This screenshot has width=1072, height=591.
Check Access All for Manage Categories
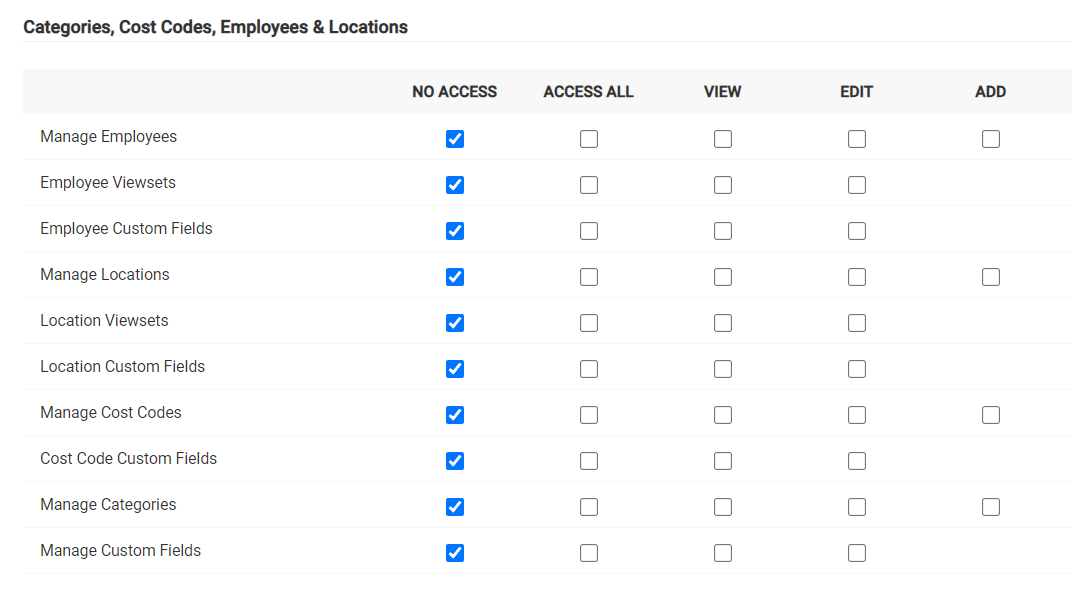(x=589, y=507)
